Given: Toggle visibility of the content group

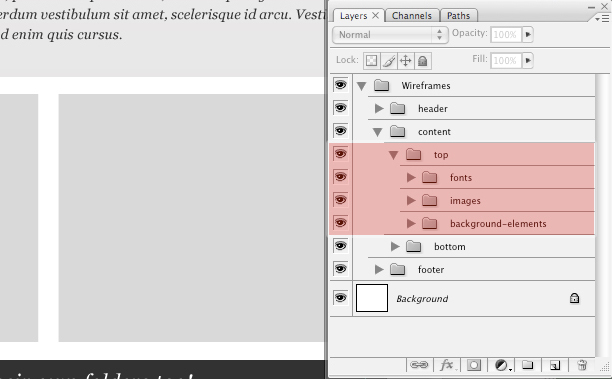Looking at the screenshot, I should [340, 131].
